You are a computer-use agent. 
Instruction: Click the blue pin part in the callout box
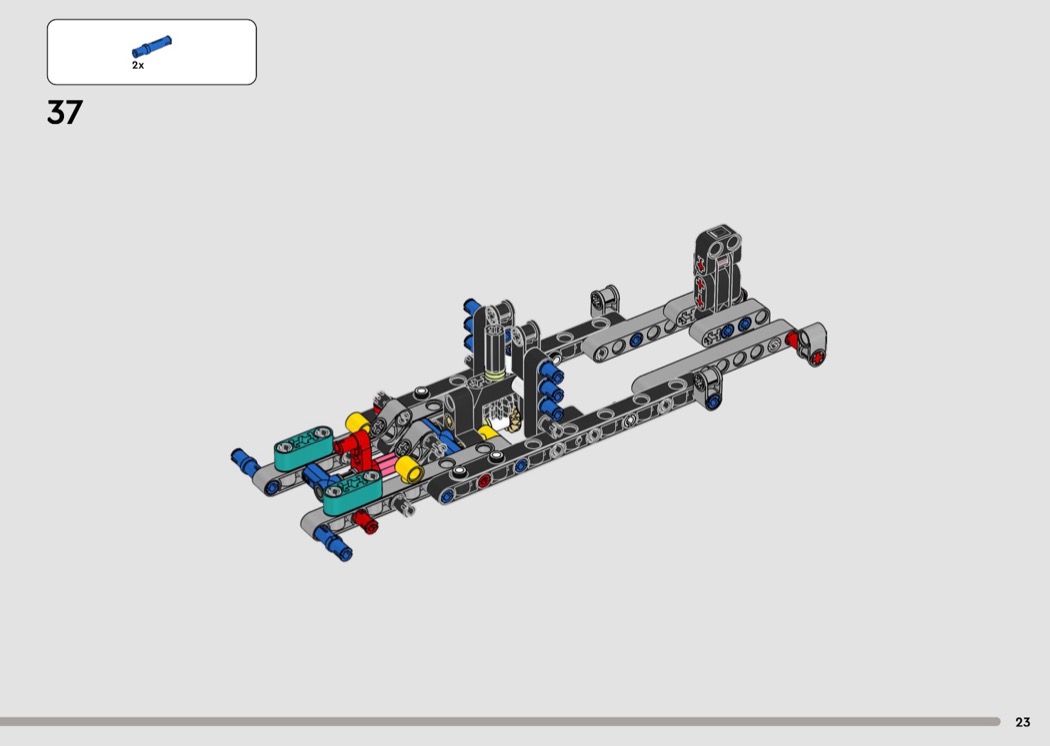point(151,47)
